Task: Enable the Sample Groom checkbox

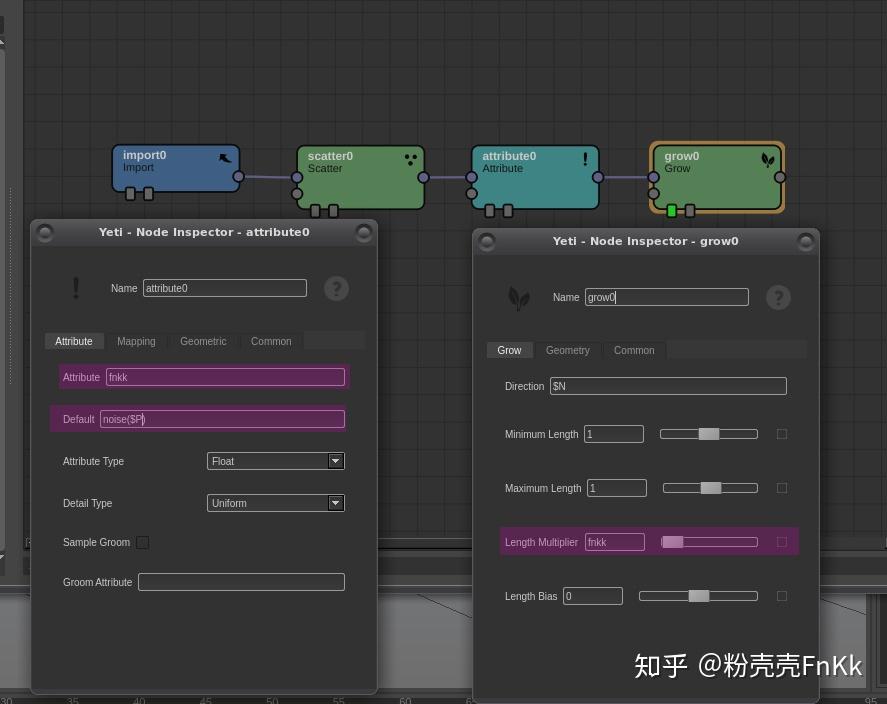Action: pyautogui.click(x=142, y=542)
